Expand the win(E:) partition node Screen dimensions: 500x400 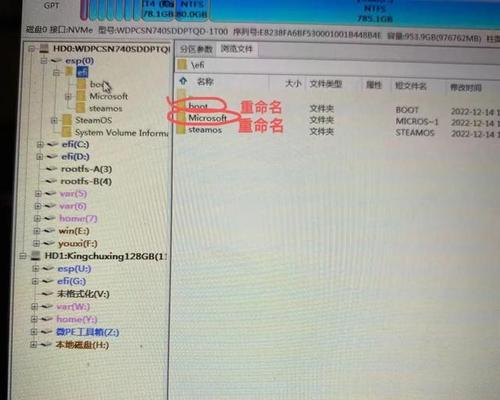tap(37, 231)
